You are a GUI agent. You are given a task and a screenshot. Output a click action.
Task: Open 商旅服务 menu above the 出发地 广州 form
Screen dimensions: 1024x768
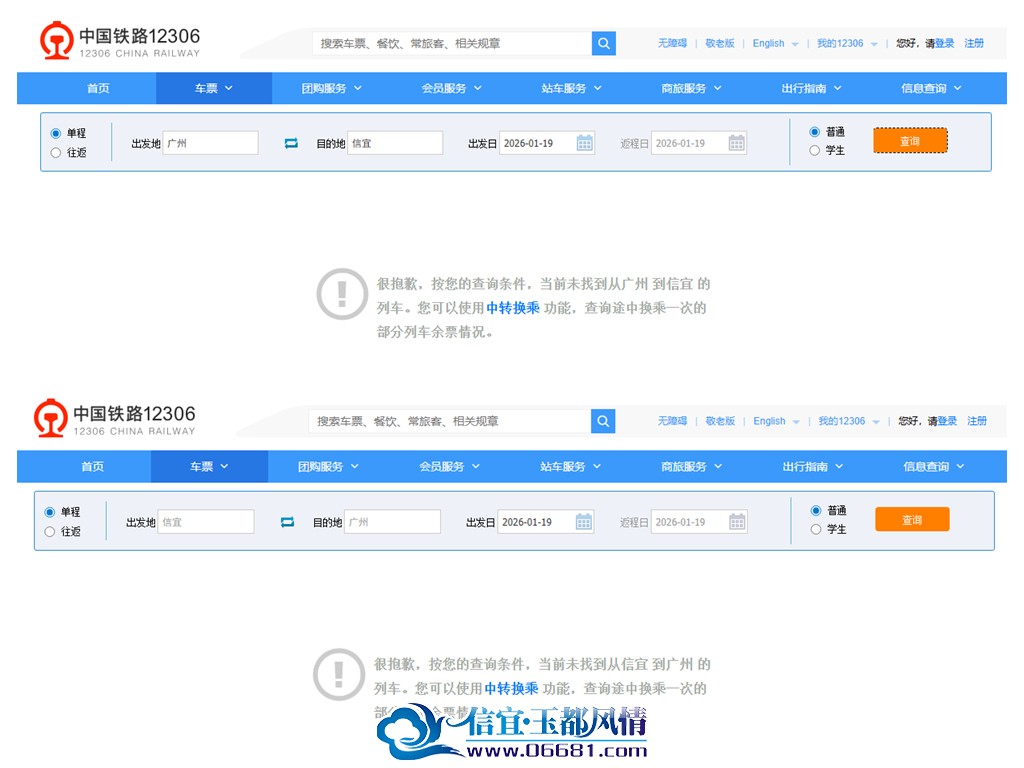tap(691, 88)
